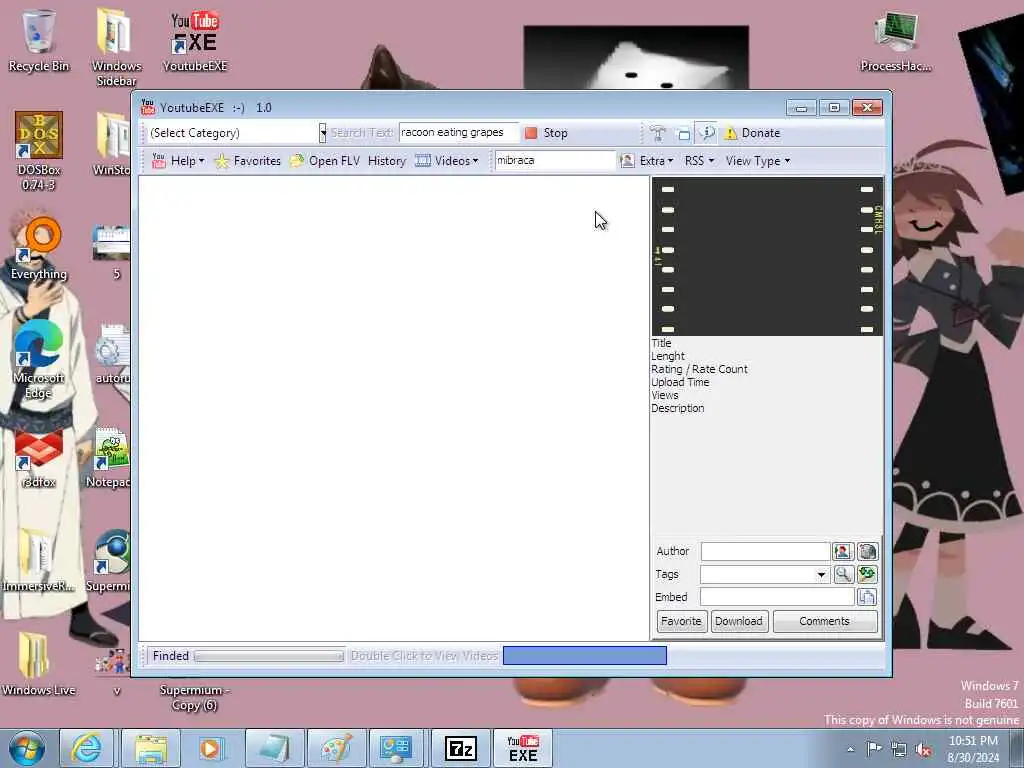1024x768 pixels.
Task: Click the Donate warning triangle icon
Action: (730, 133)
